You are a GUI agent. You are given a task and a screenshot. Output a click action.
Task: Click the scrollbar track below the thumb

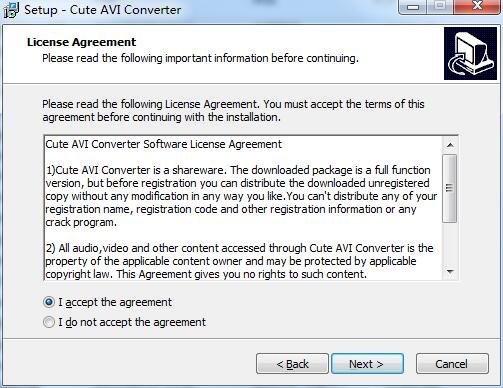450,243
